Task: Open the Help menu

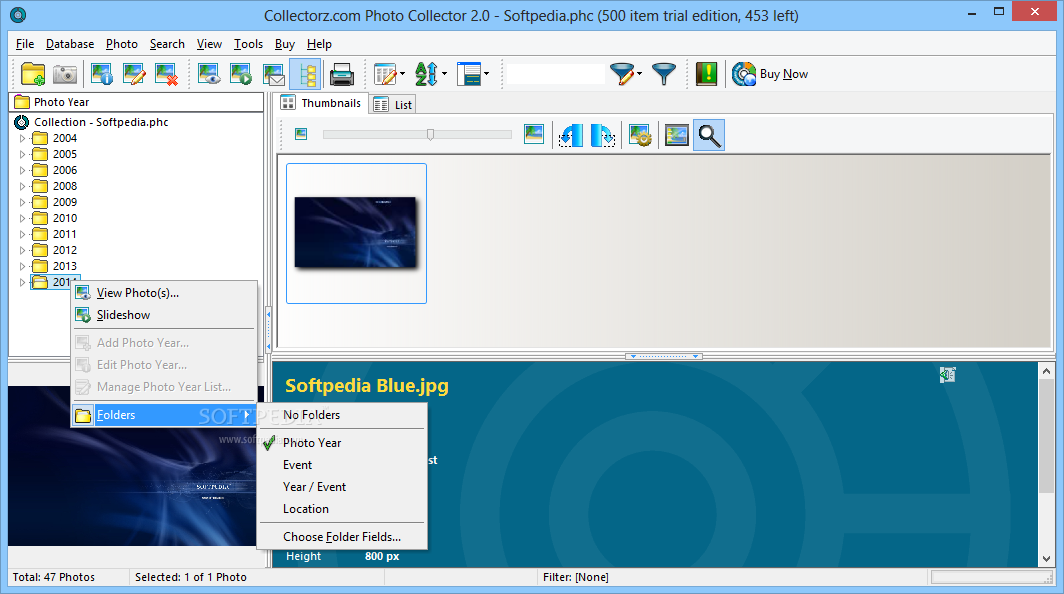Action: [x=319, y=44]
